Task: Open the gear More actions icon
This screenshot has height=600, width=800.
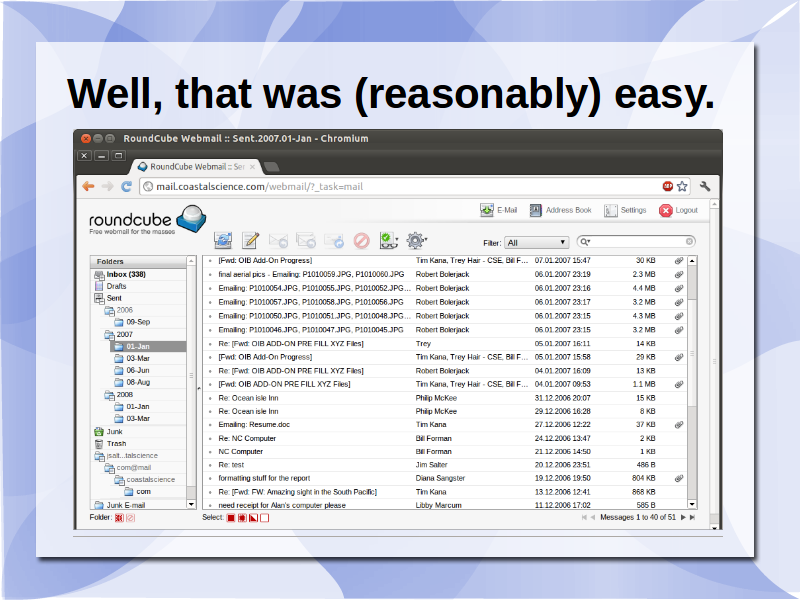Action: [416, 240]
